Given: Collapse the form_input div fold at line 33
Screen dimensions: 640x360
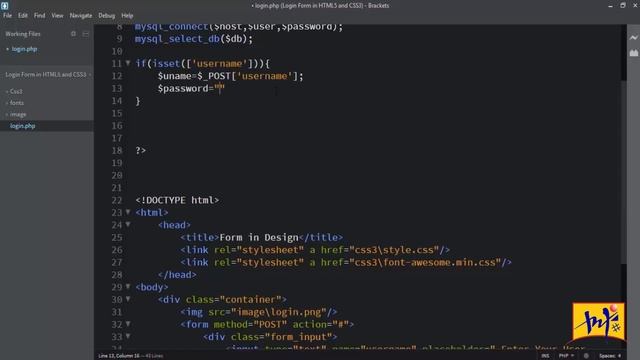Looking at the screenshot, I should click(x=128, y=336).
